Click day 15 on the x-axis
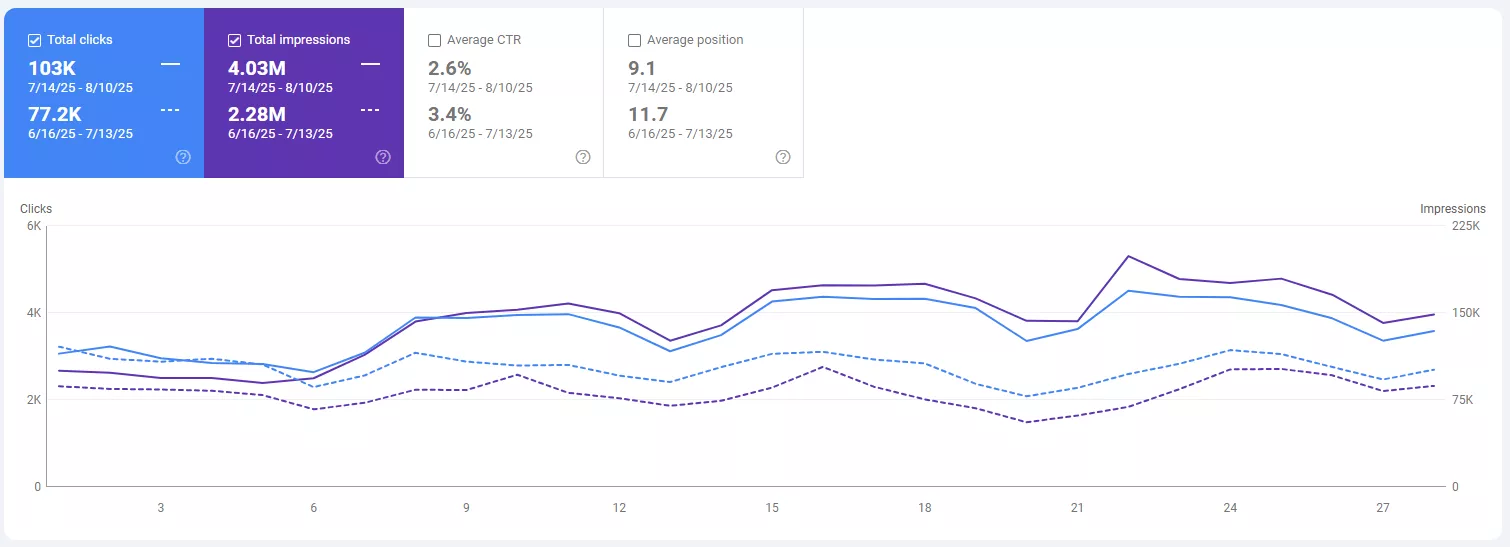The image size is (1510, 547). [x=772, y=508]
